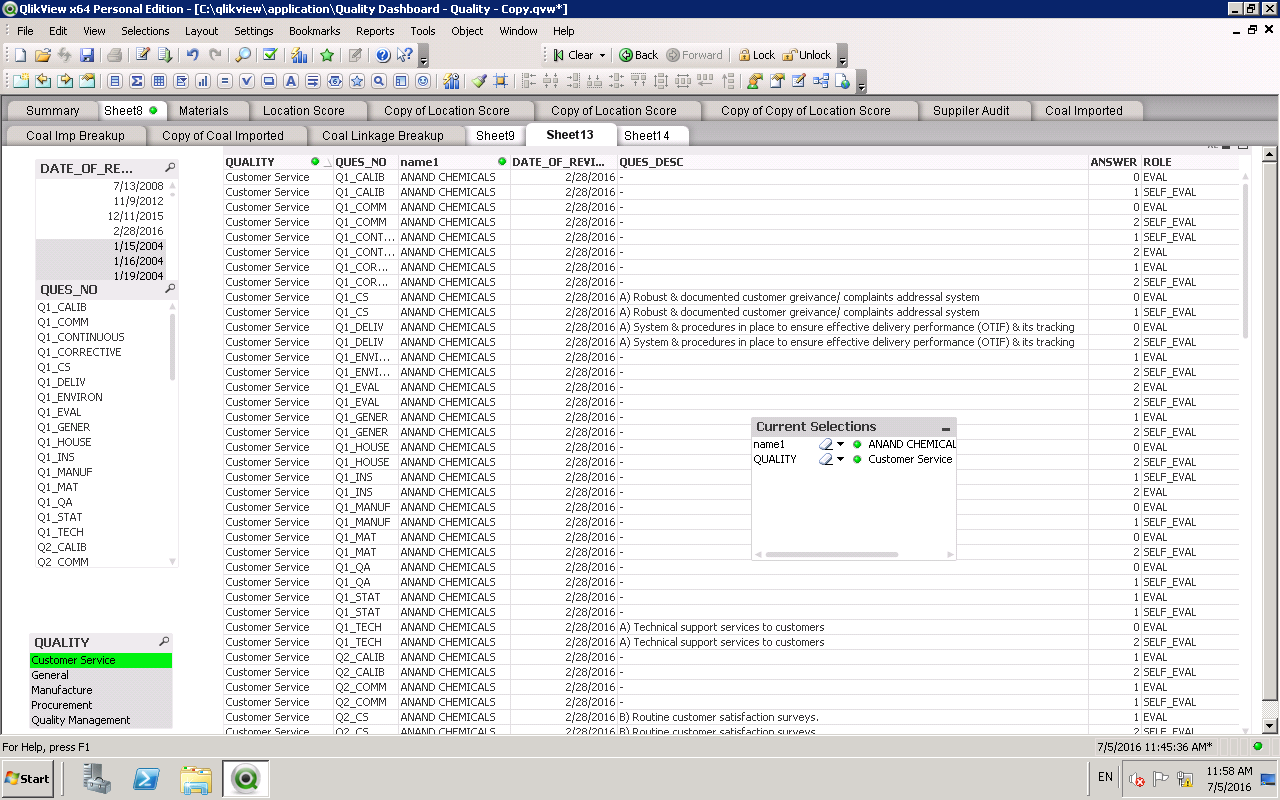The image size is (1280, 800).
Task: Minimize the Current Selections box
Action: tap(945, 428)
